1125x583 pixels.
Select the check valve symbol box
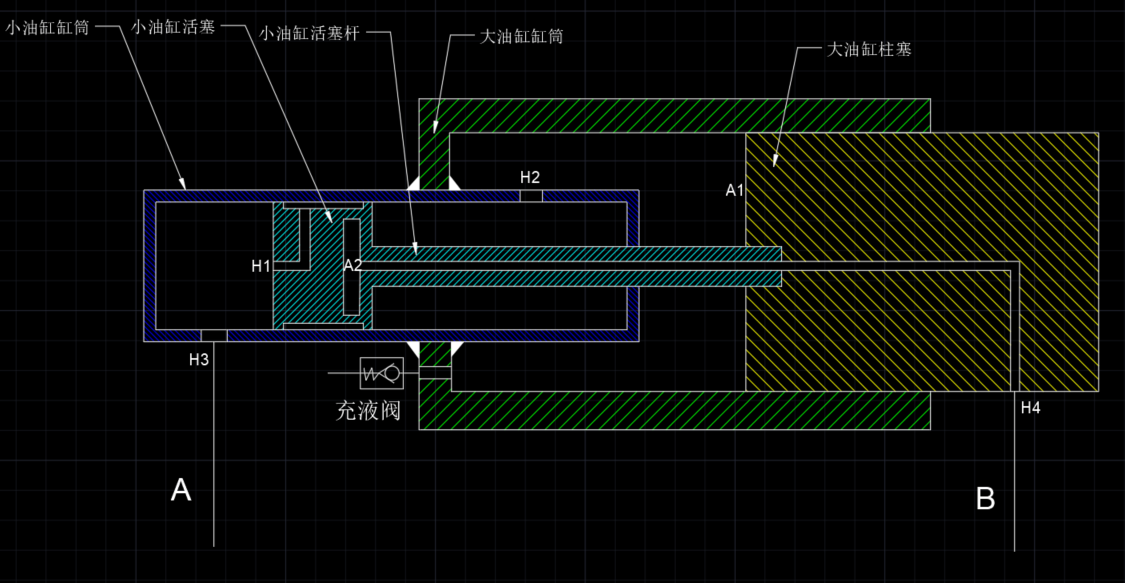tap(382, 373)
